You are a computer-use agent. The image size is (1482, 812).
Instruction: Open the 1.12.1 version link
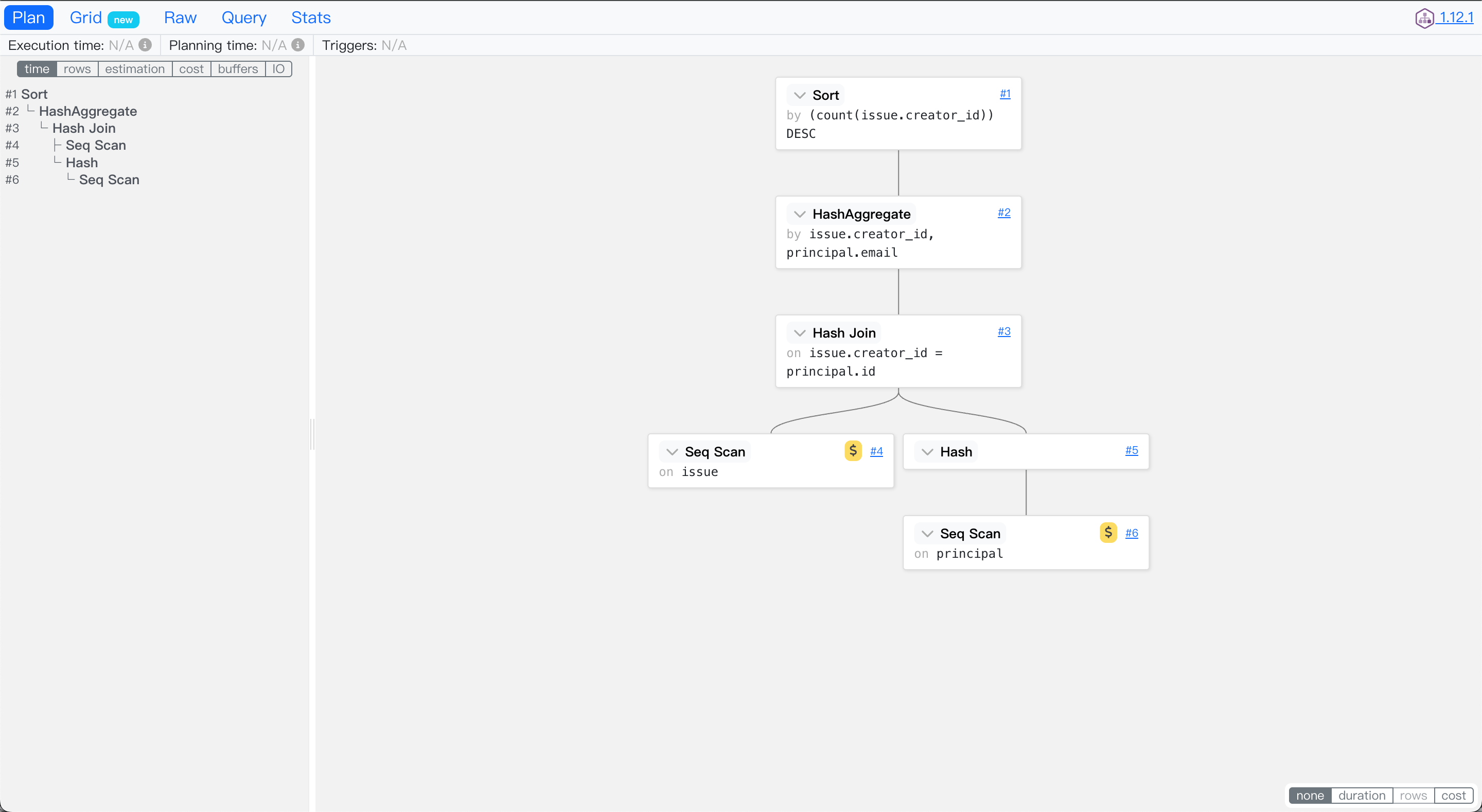click(1456, 18)
